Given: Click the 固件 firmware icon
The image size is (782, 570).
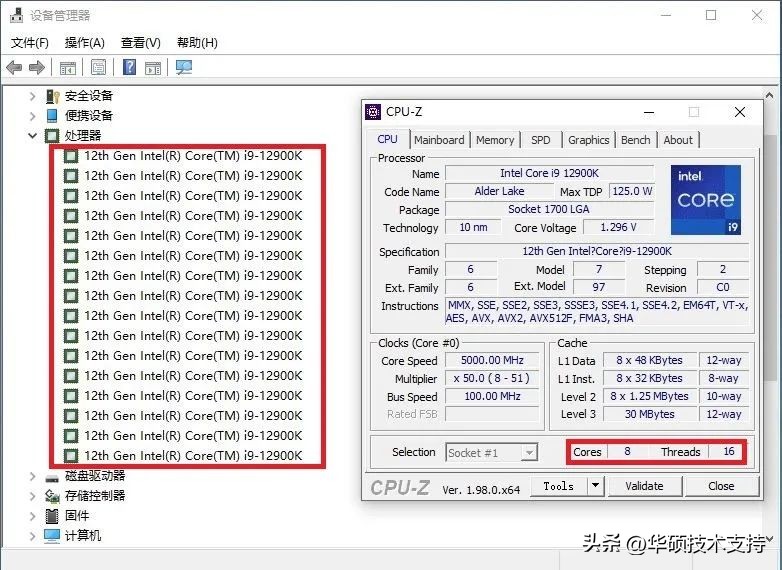Looking at the screenshot, I should 52,516.
